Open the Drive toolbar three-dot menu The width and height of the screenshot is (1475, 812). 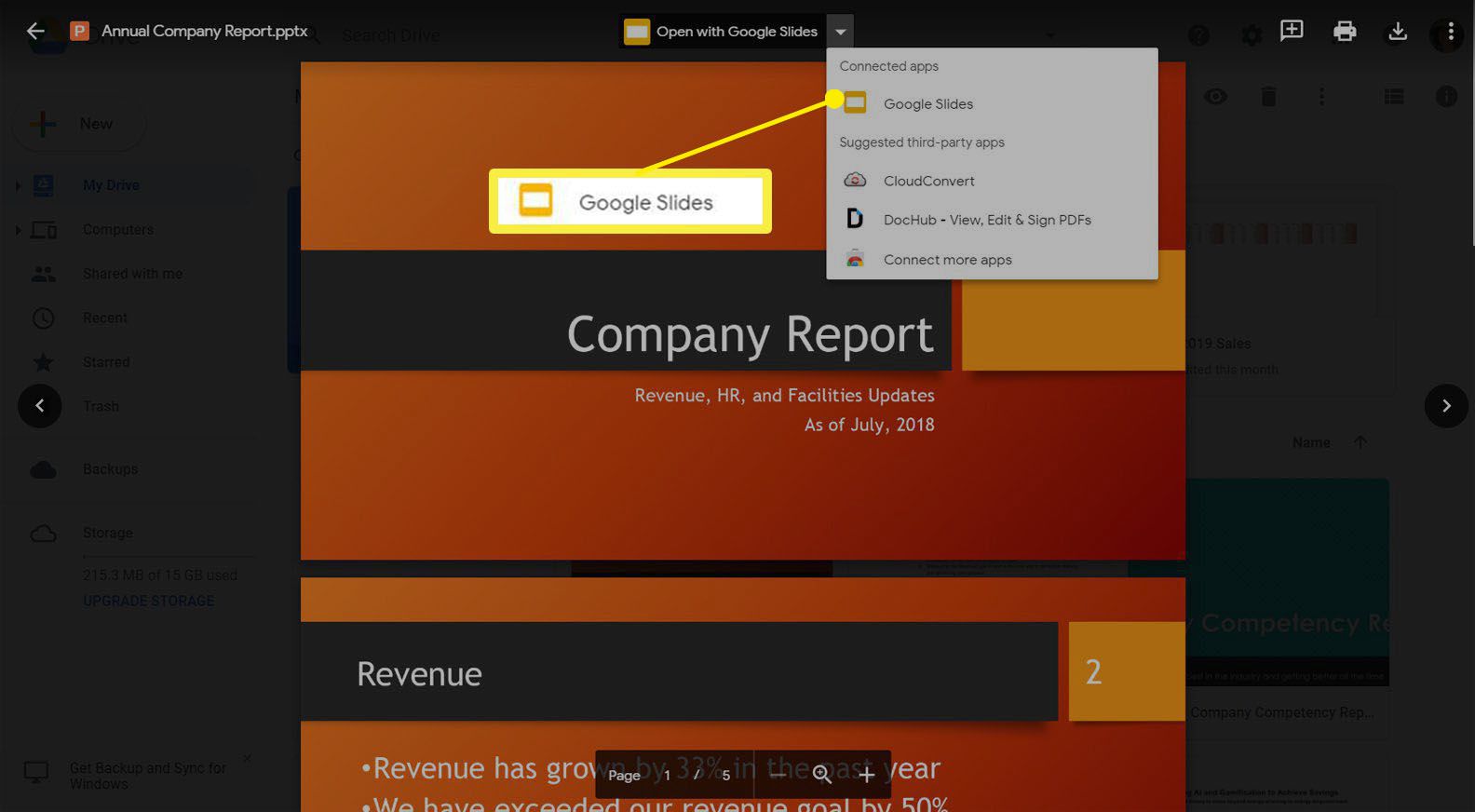1321,96
